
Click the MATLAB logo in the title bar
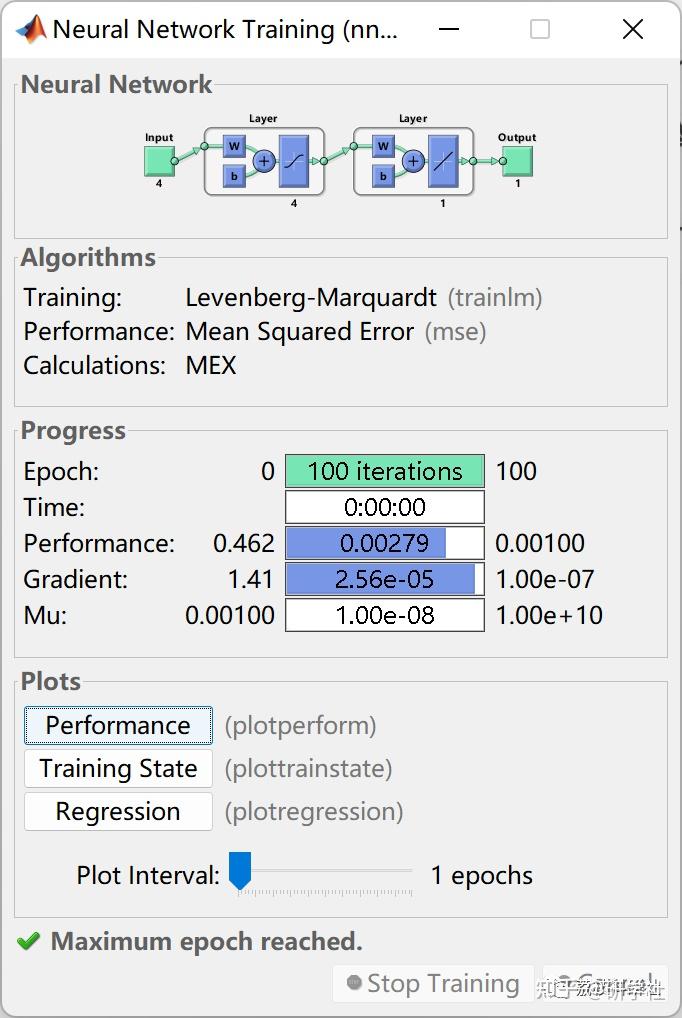(x=31, y=29)
